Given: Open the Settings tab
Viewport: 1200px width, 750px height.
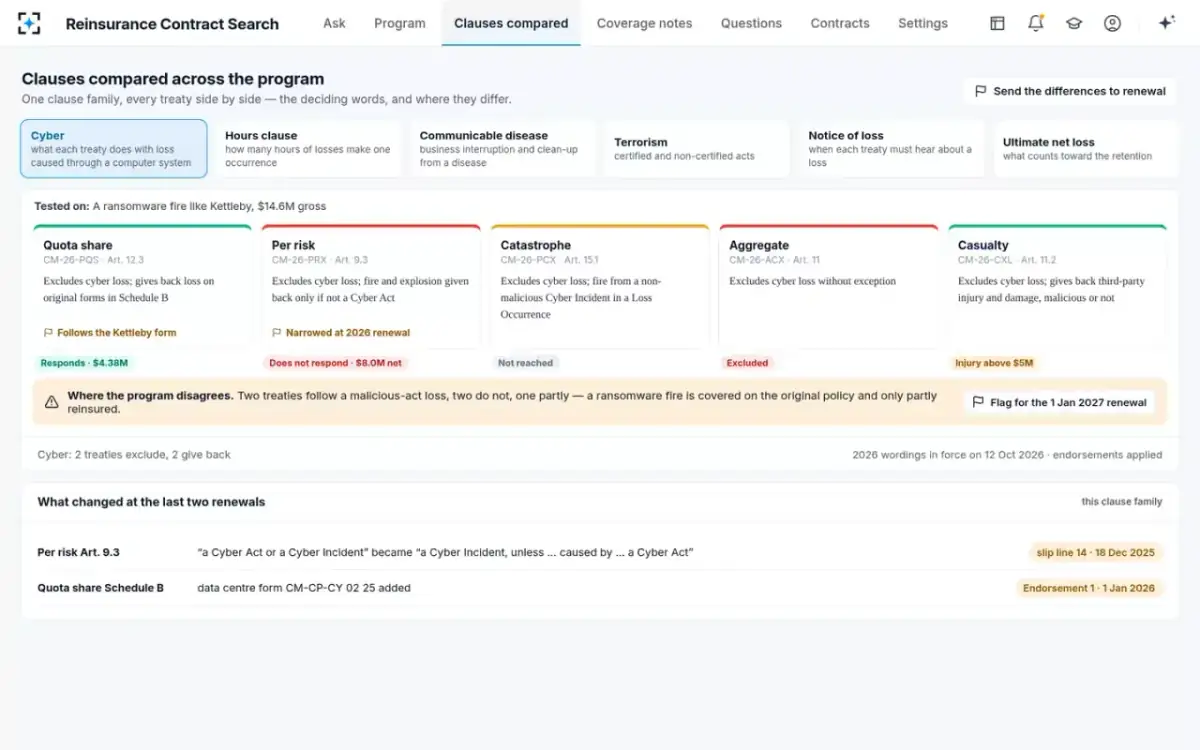Looking at the screenshot, I should coord(923,23).
